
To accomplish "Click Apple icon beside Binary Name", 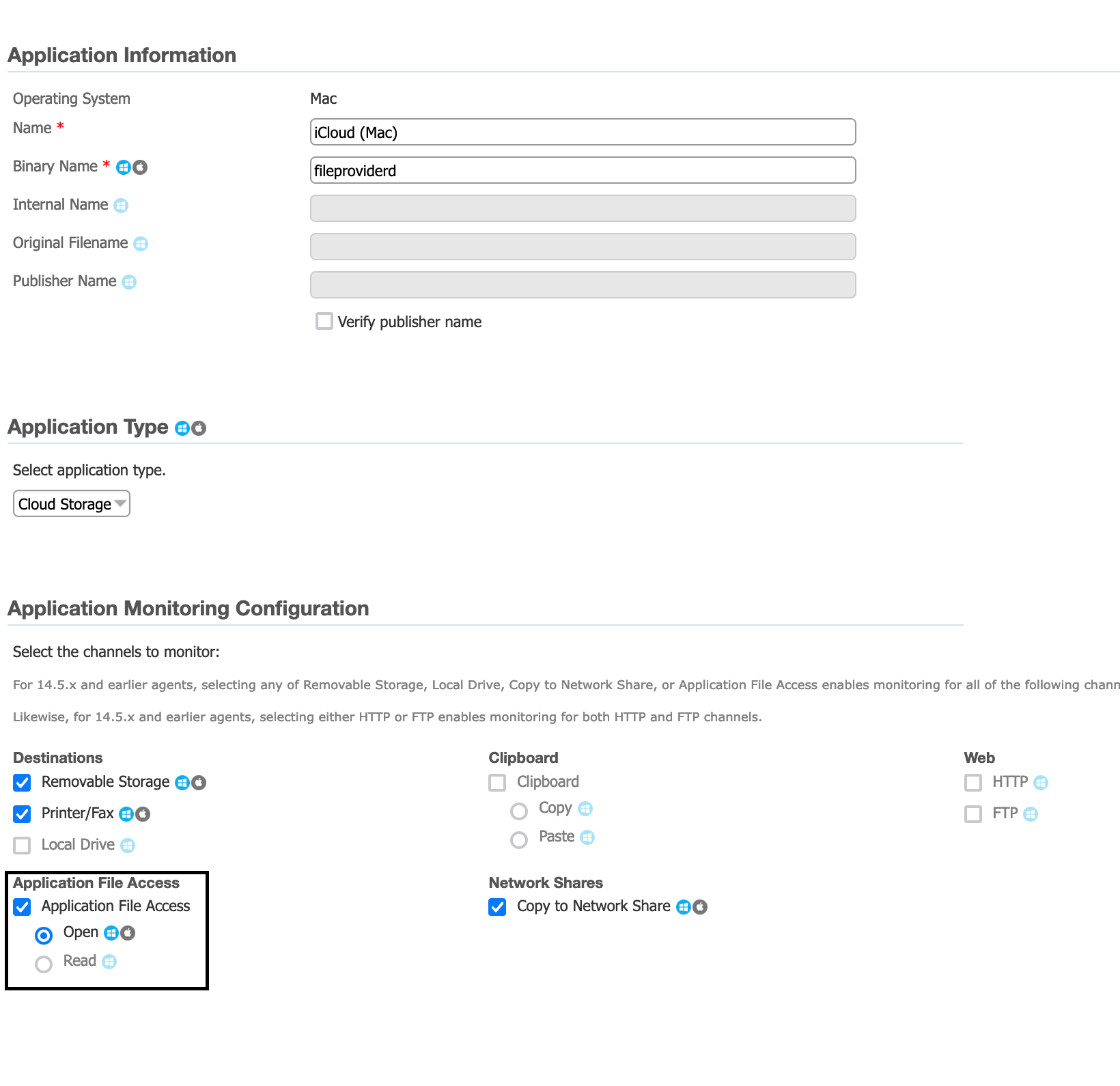I will point(140,167).
